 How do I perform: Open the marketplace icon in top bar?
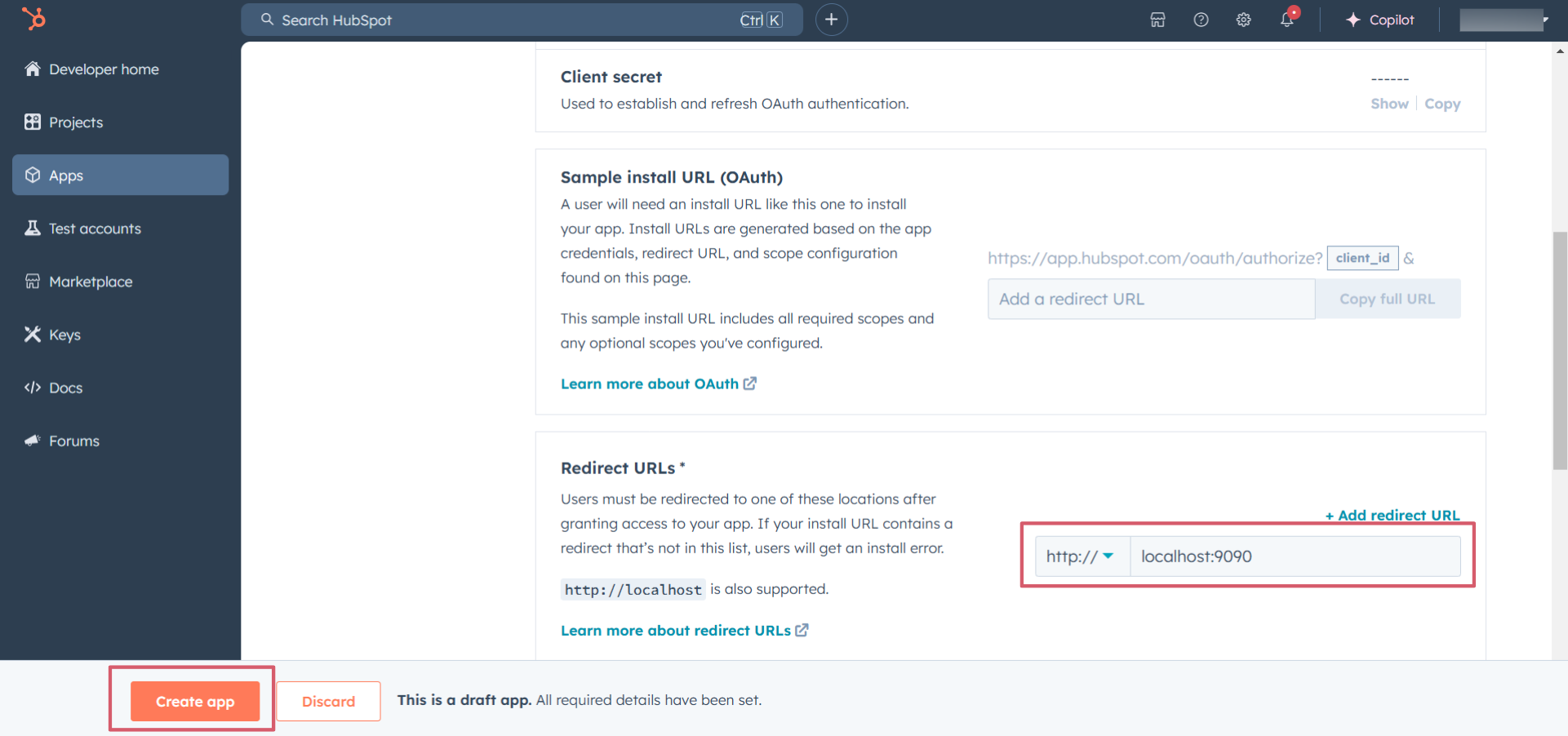1157,20
